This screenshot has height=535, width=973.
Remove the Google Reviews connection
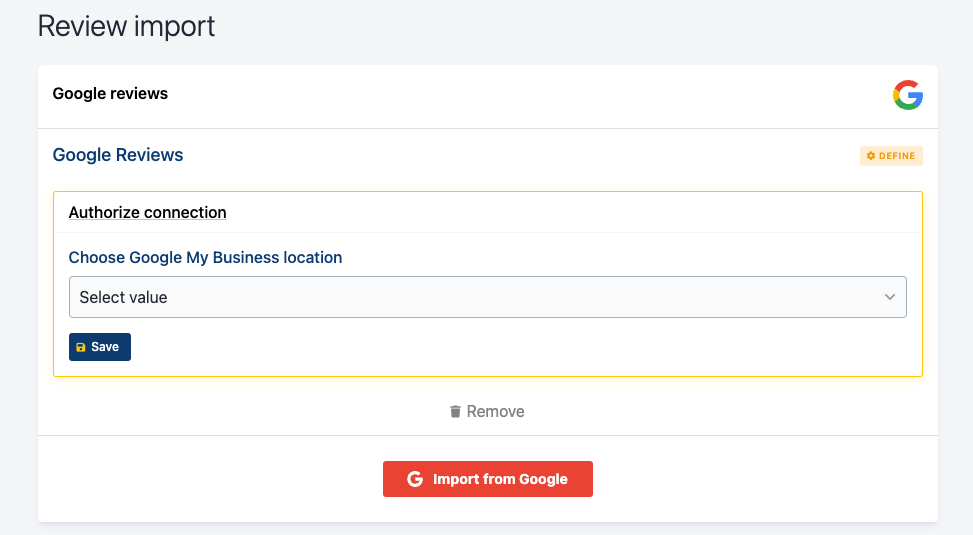coord(487,411)
